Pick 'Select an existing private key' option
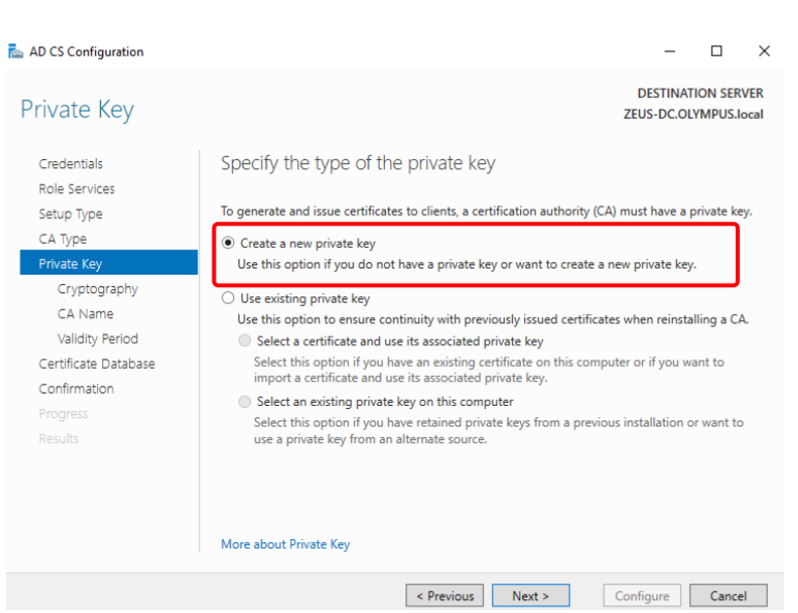This screenshot has height=613, width=798. [246, 401]
